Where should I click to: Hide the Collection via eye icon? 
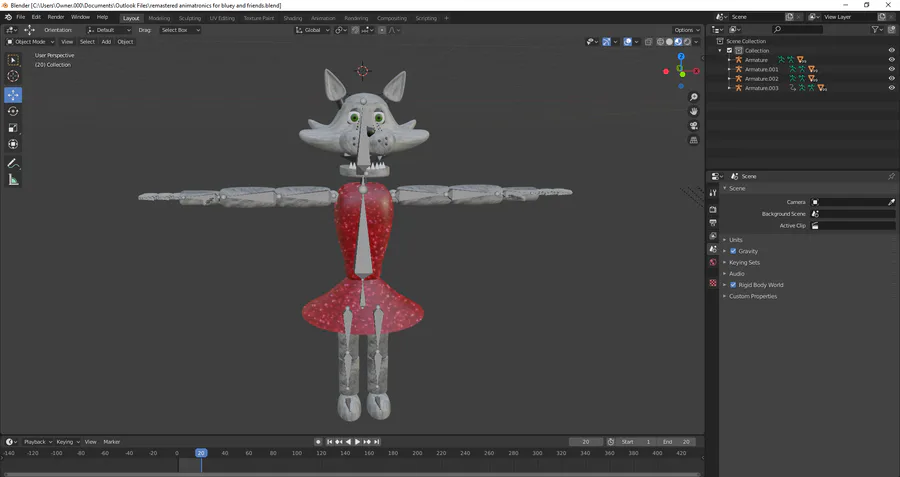pos(891,51)
